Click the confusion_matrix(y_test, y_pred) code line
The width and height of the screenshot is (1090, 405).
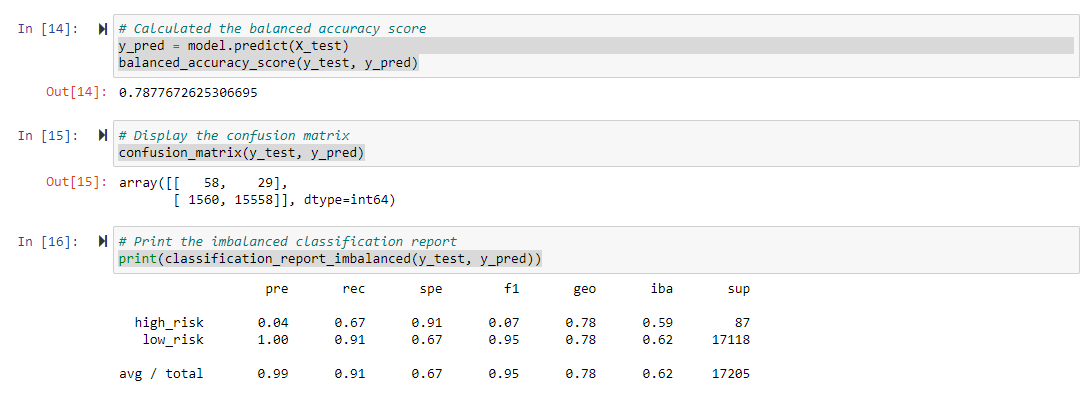(x=241, y=152)
